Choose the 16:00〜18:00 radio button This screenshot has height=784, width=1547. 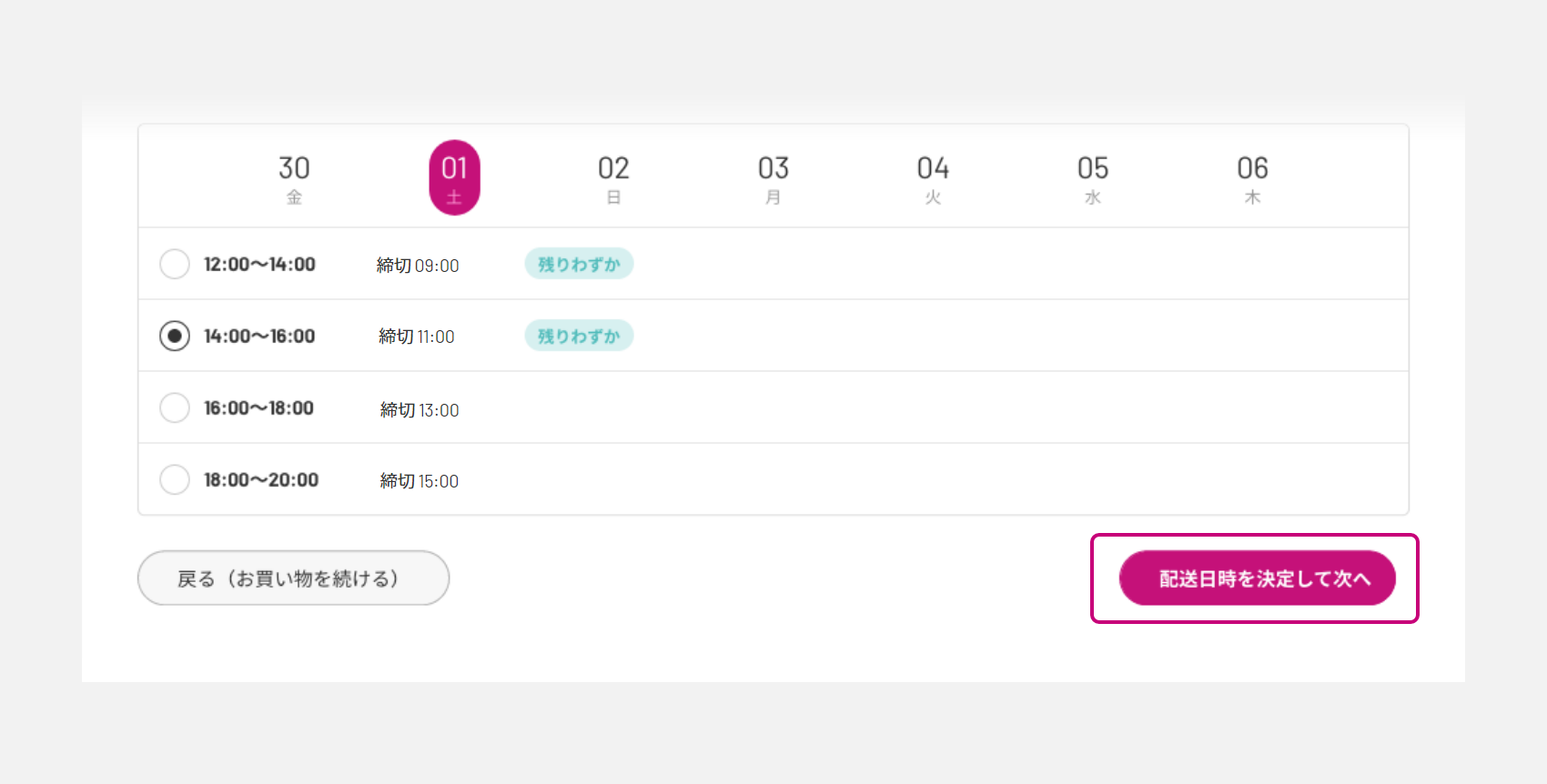point(175,407)
